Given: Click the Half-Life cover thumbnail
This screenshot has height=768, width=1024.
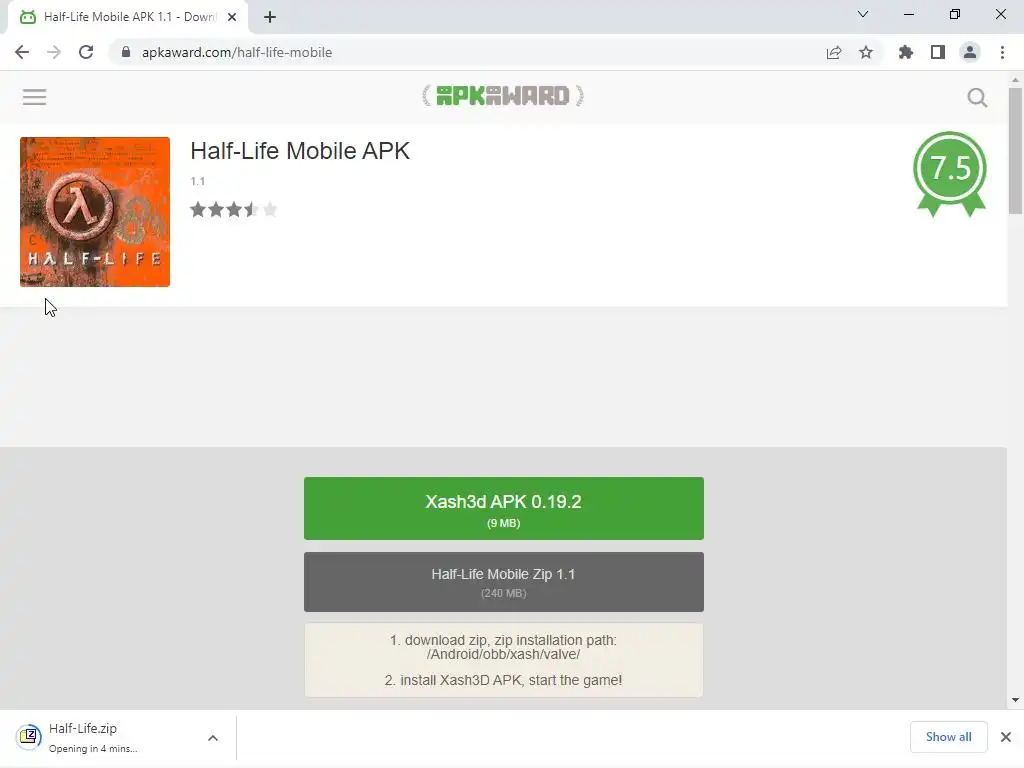Looking at the screenshot, I should 95,212.
